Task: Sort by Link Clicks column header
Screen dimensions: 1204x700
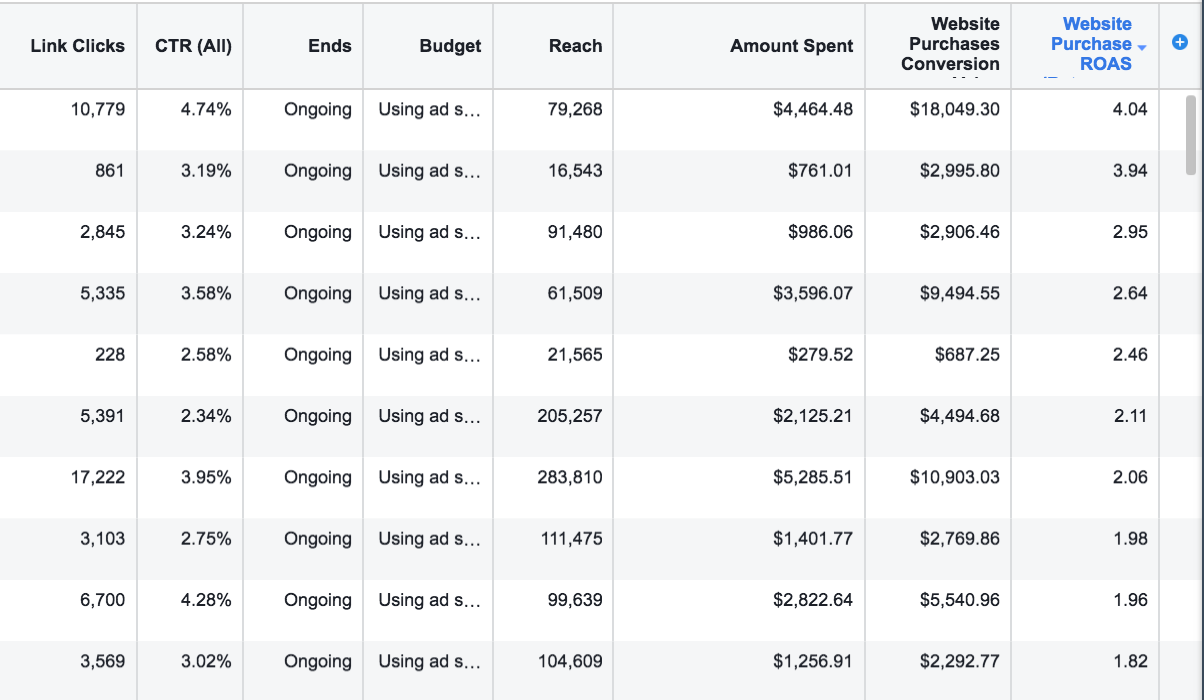Action: coord(78,46)
